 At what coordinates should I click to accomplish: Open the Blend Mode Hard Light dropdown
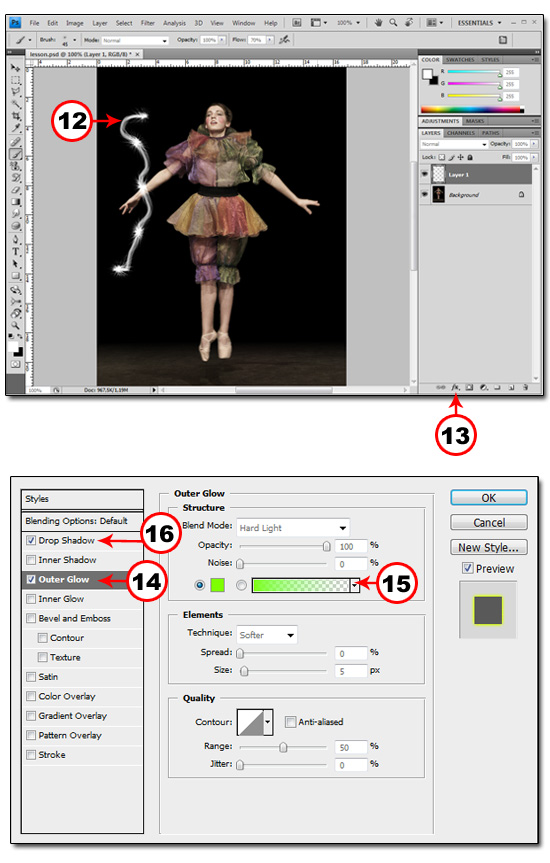[293, 528]
